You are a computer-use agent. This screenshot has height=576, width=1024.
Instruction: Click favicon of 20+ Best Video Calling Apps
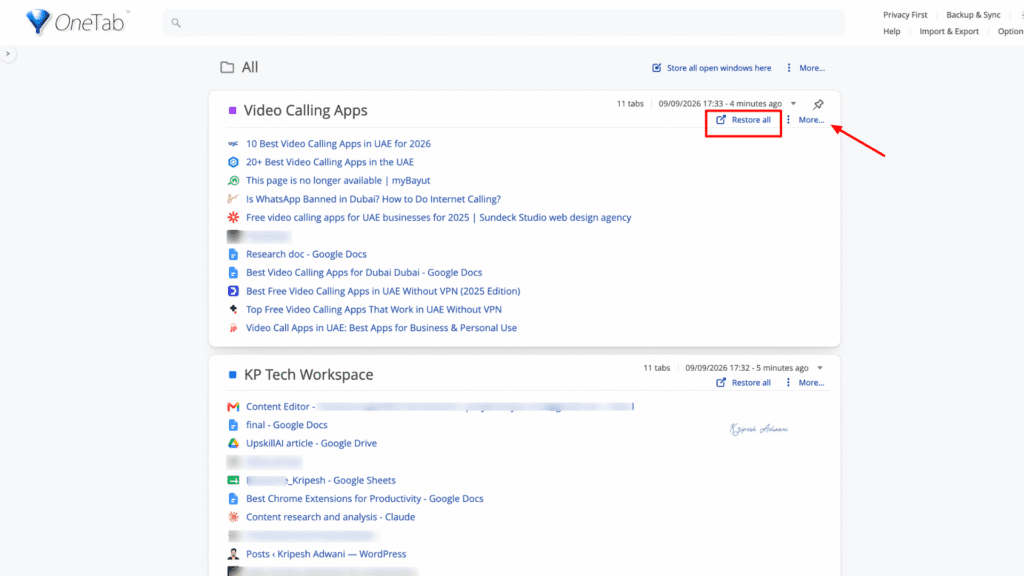tap(233, 162)
